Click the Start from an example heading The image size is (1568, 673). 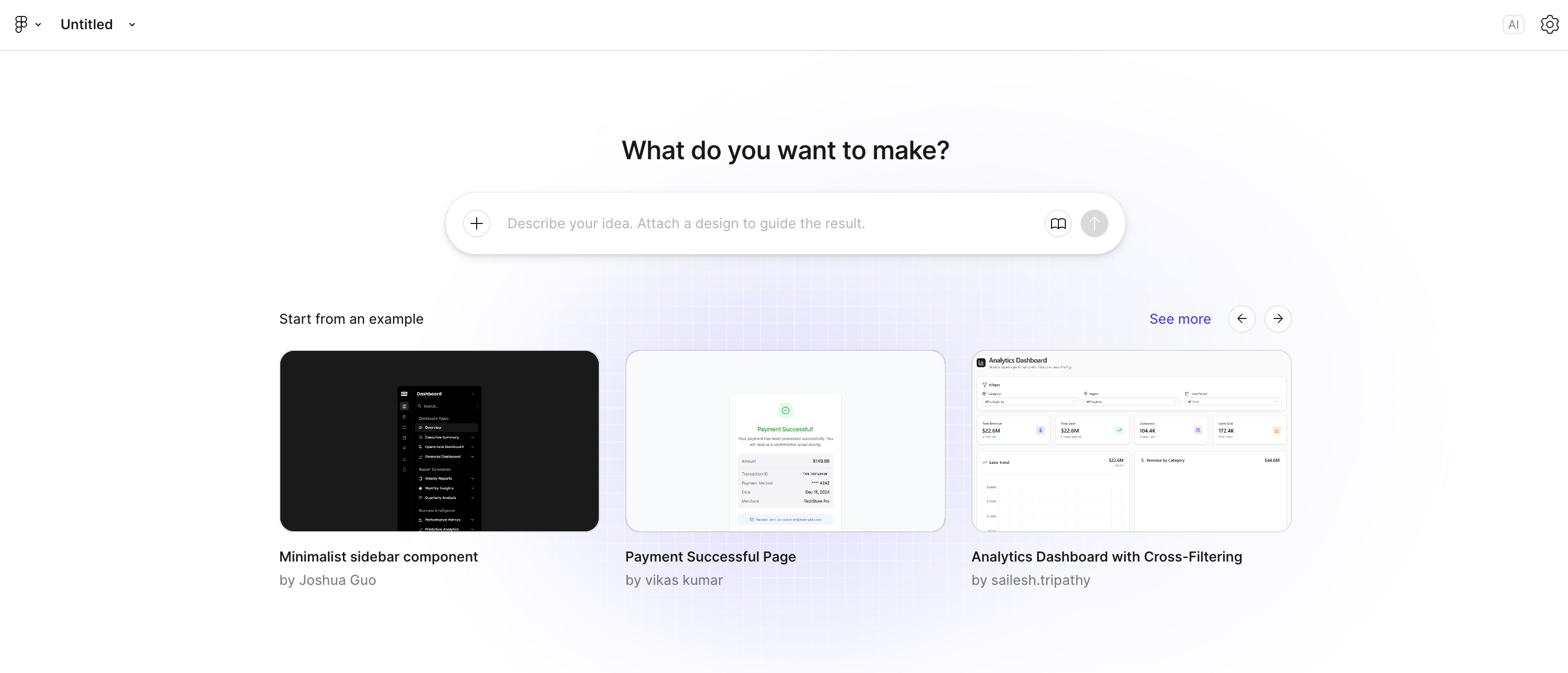point(351,318)
